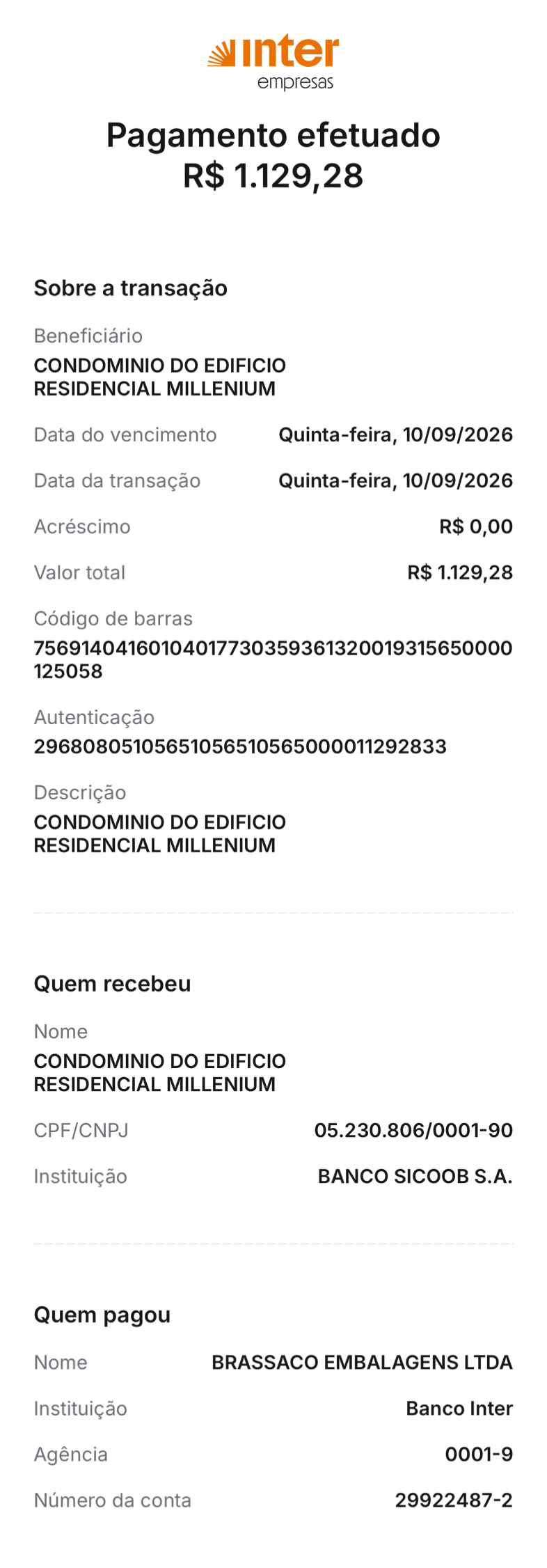Select the Número da conta value

coord(454,1500)
